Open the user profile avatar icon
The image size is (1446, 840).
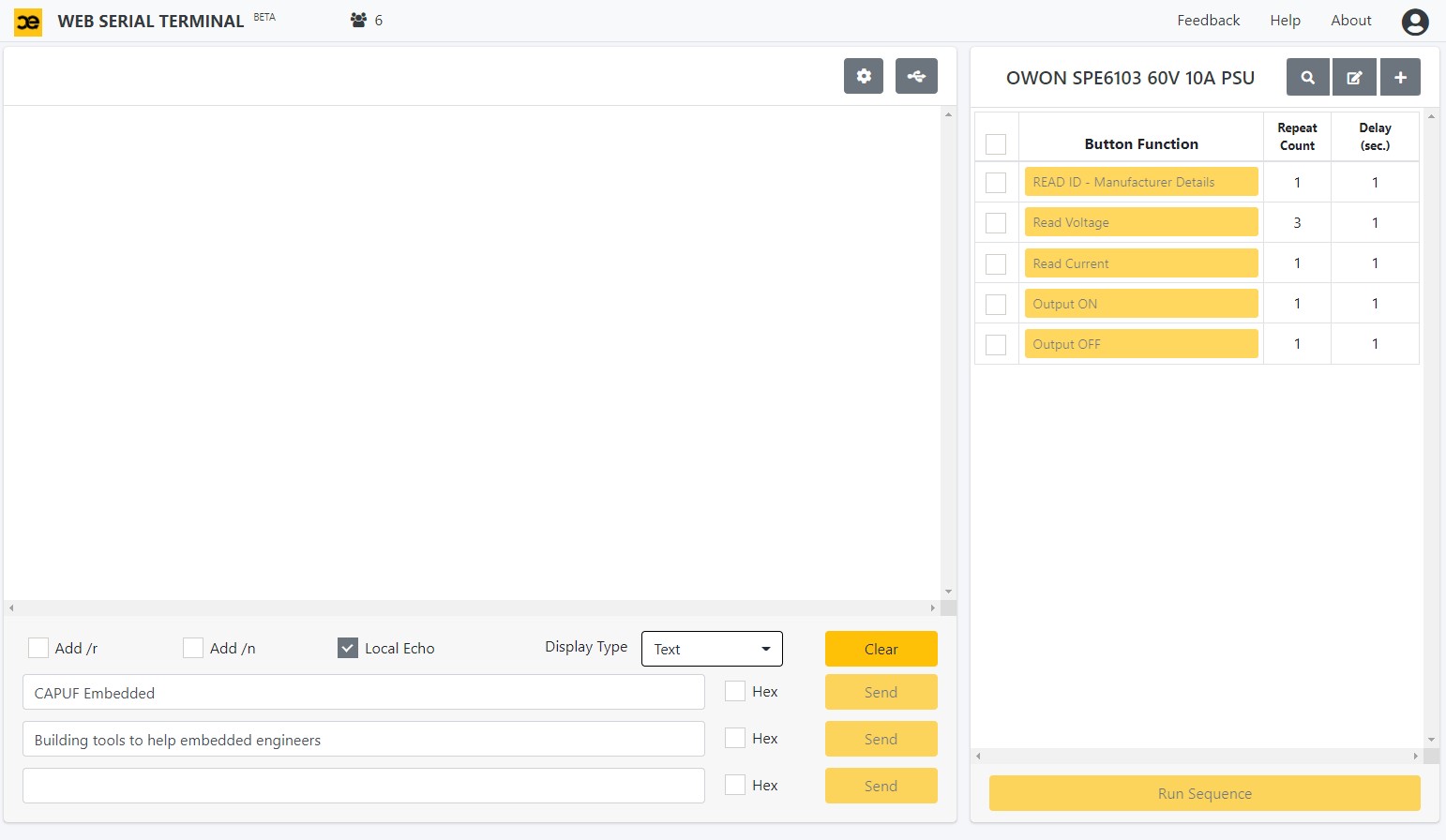[1414, 22]
